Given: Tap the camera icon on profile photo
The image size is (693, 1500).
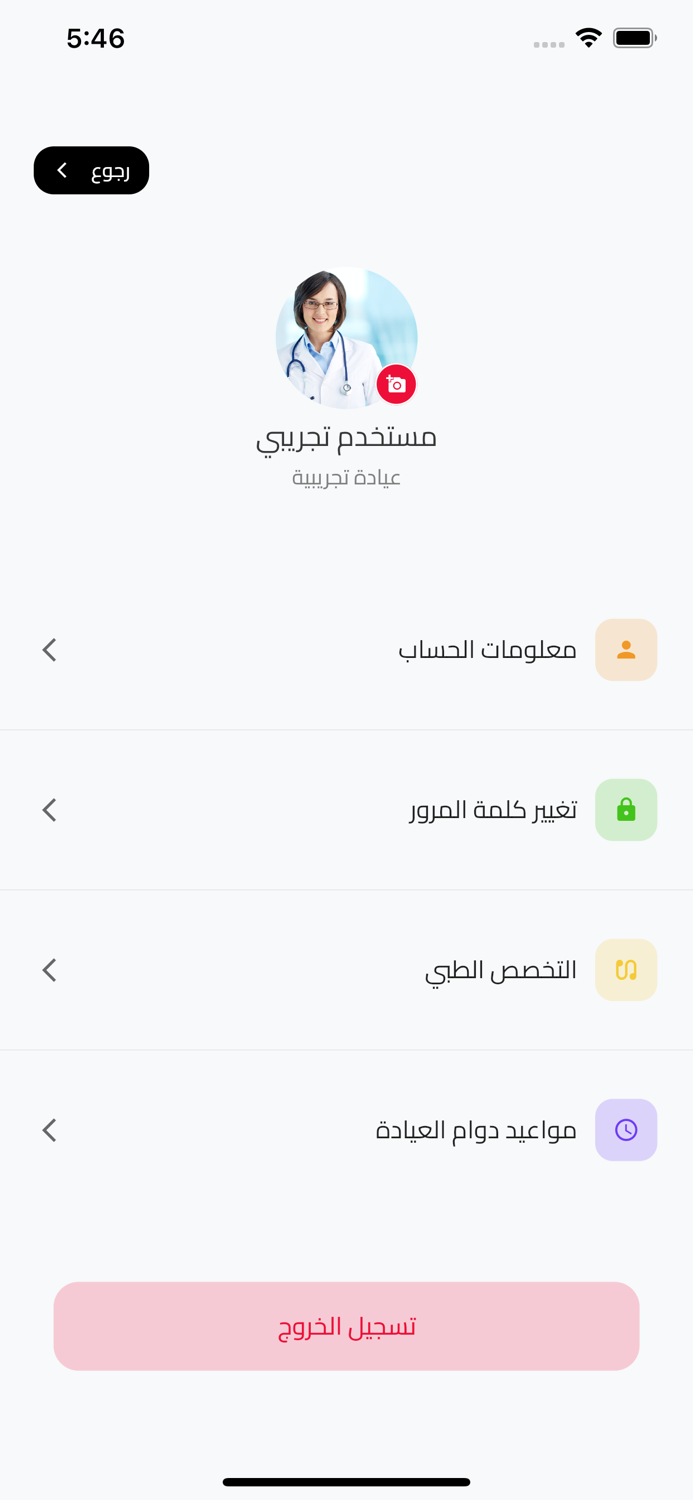Looking at the screenshot, I should [x=396, y=384].
